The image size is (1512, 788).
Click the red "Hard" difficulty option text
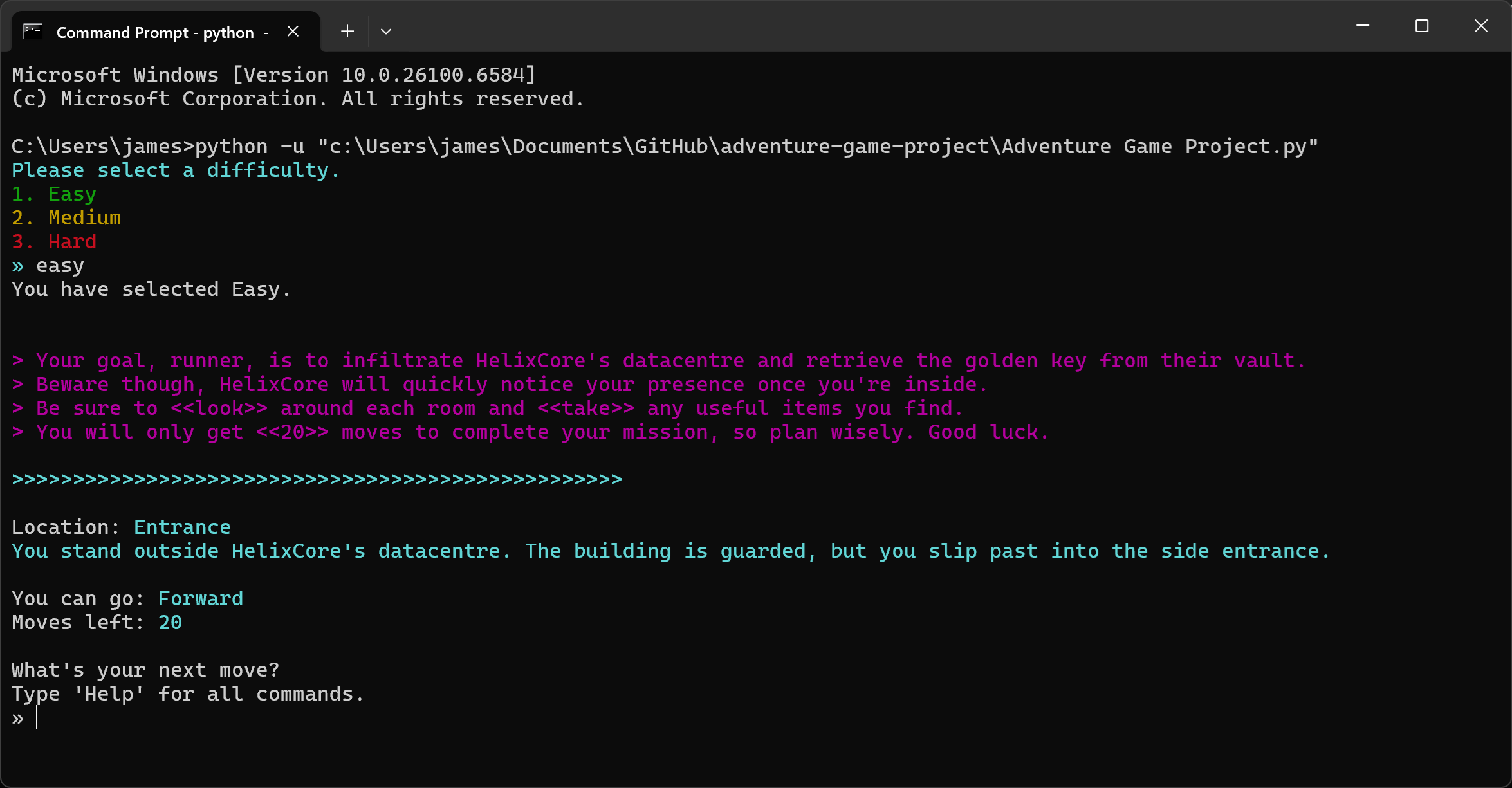72,242
